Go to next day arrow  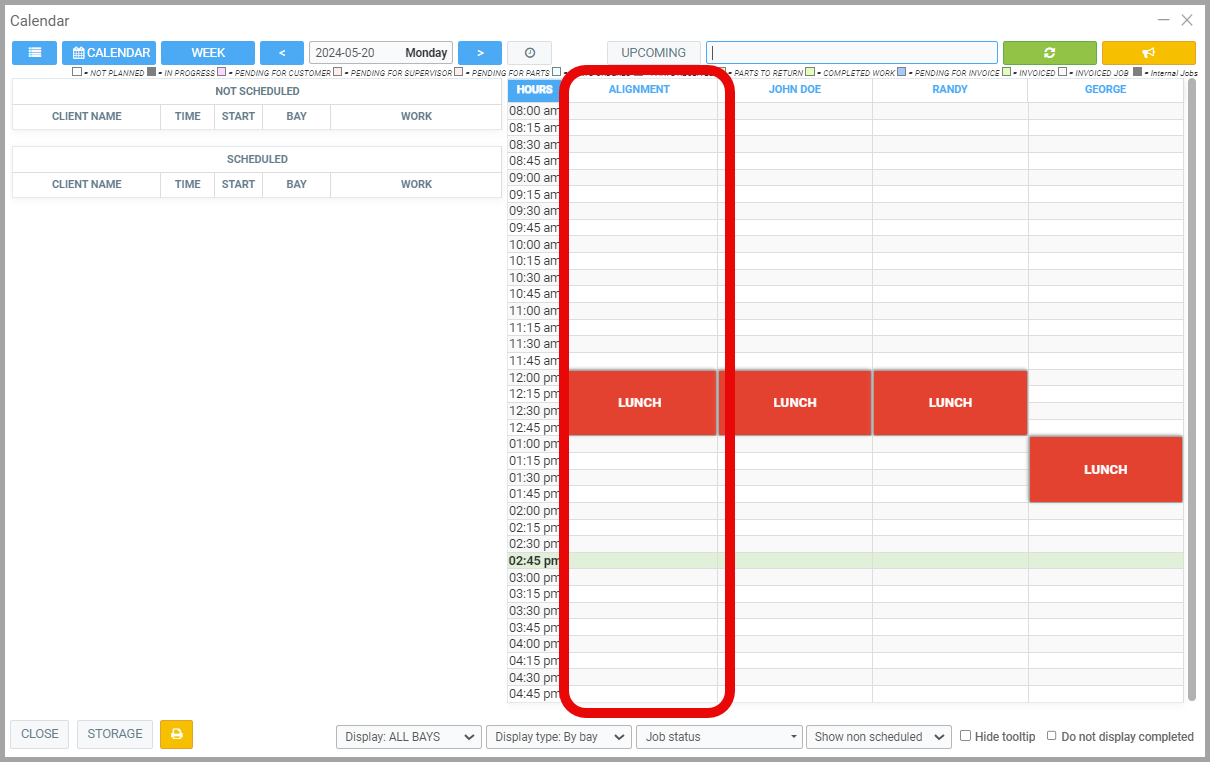click(480, 53)
